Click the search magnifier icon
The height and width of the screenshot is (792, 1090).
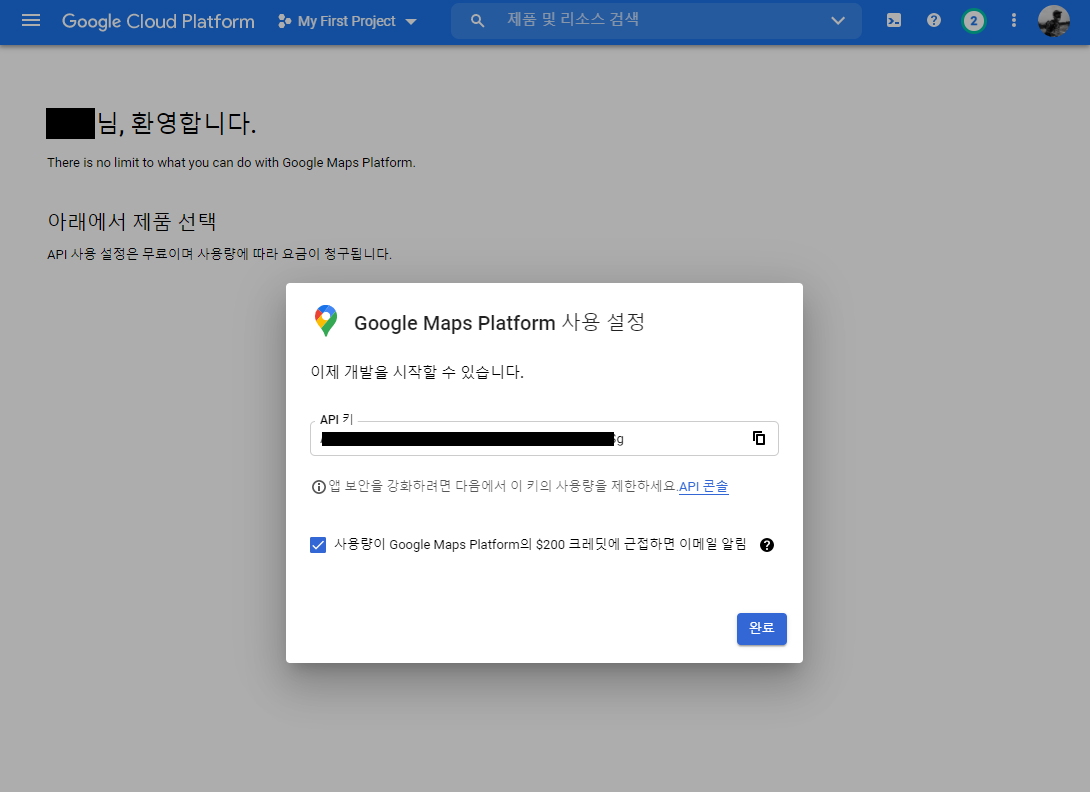pyautogui.click(x=477, y=21)
